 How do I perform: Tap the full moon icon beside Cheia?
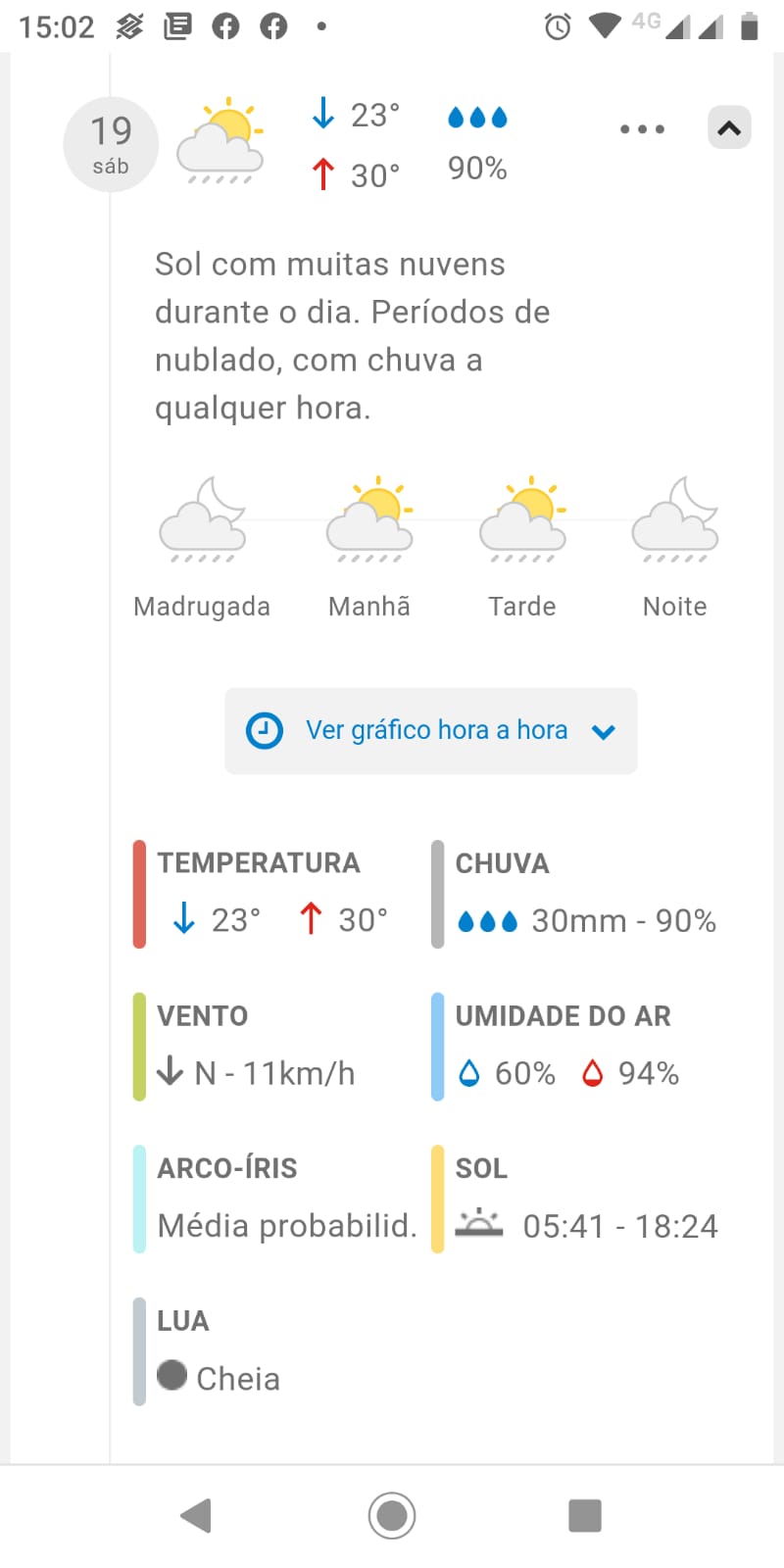pos(171,1375)
